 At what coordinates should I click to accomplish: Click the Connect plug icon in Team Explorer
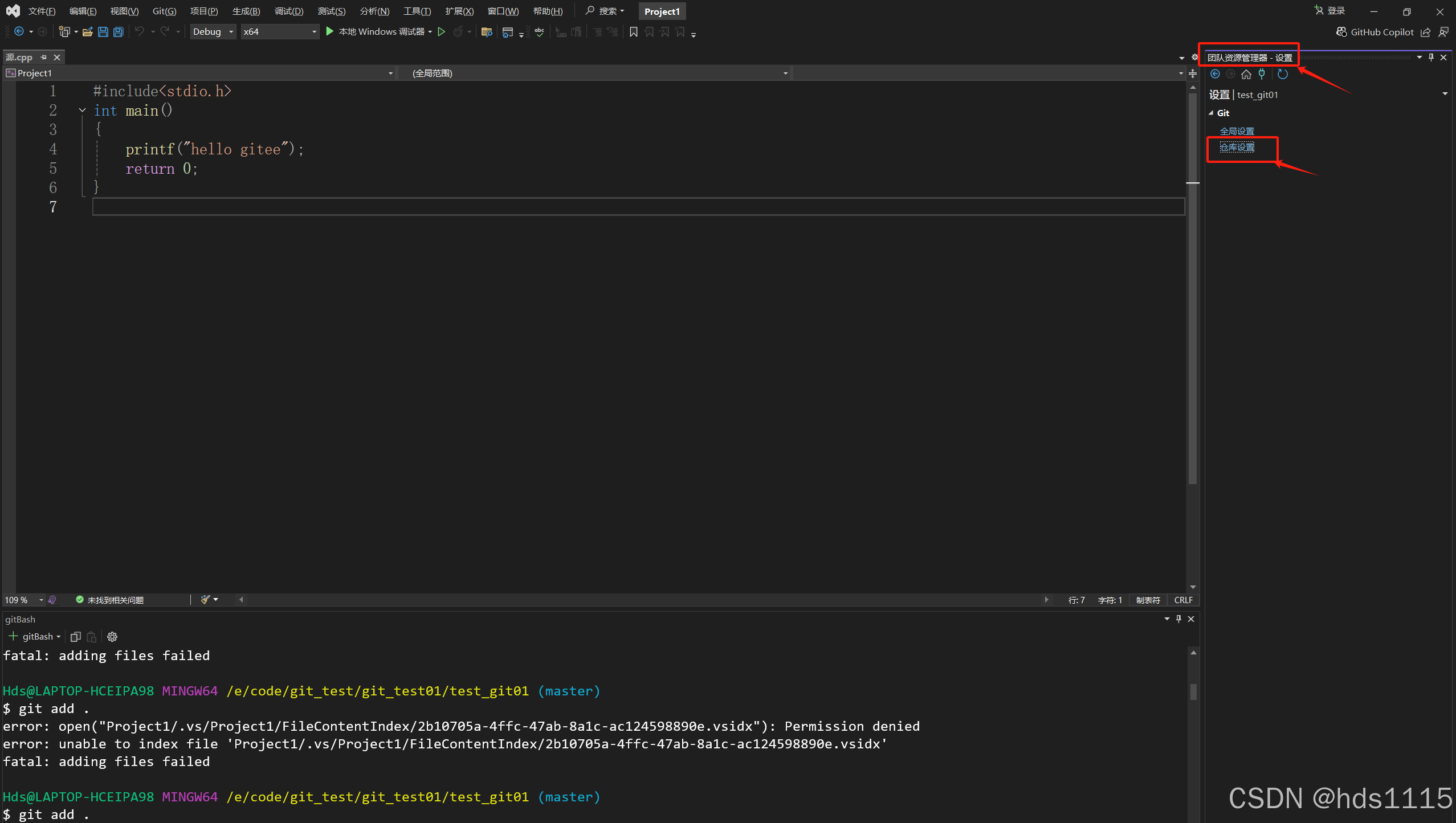[1261, 73]
